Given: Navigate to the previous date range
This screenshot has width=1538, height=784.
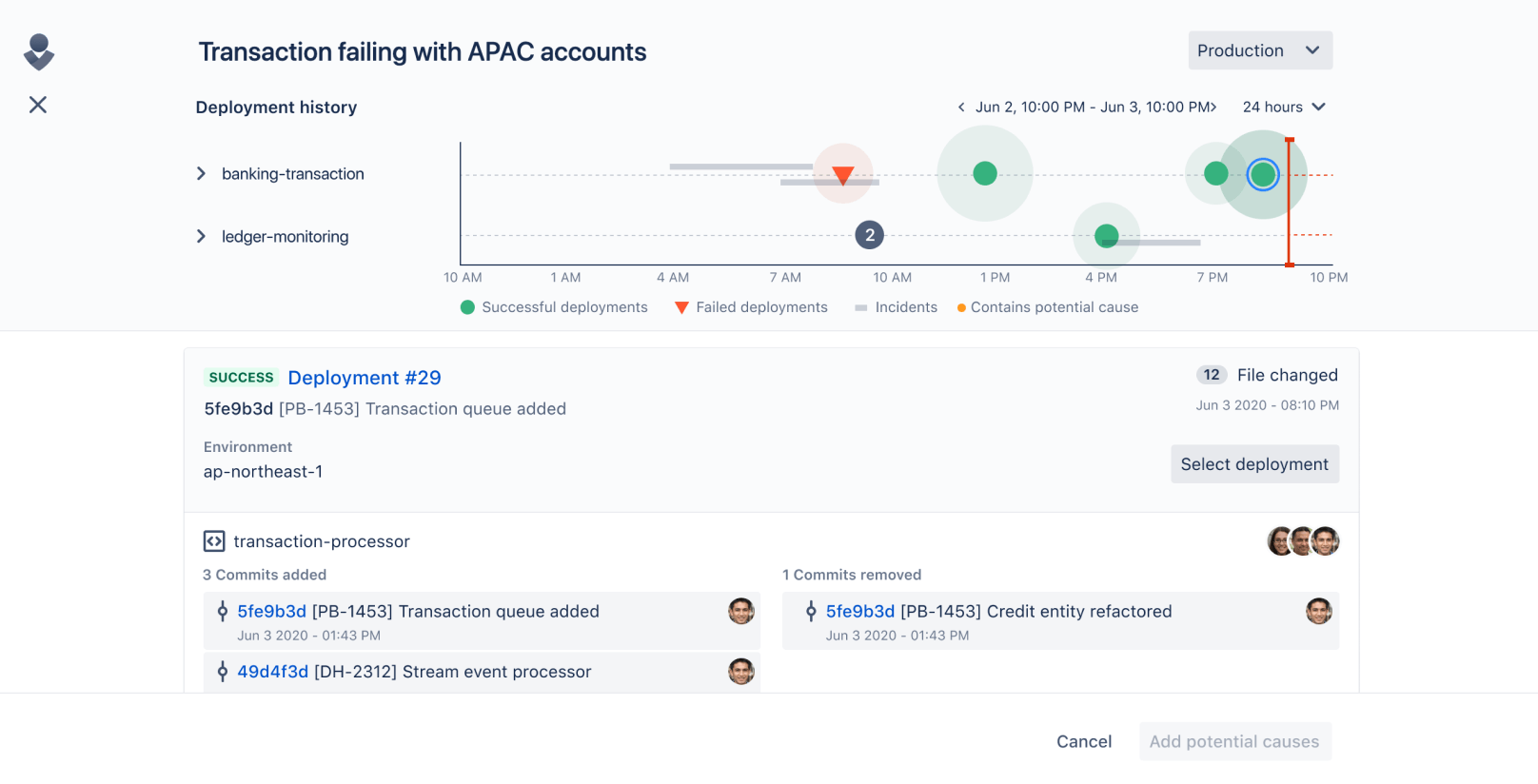Looking at the screenshot, I should tap(960, 107).
